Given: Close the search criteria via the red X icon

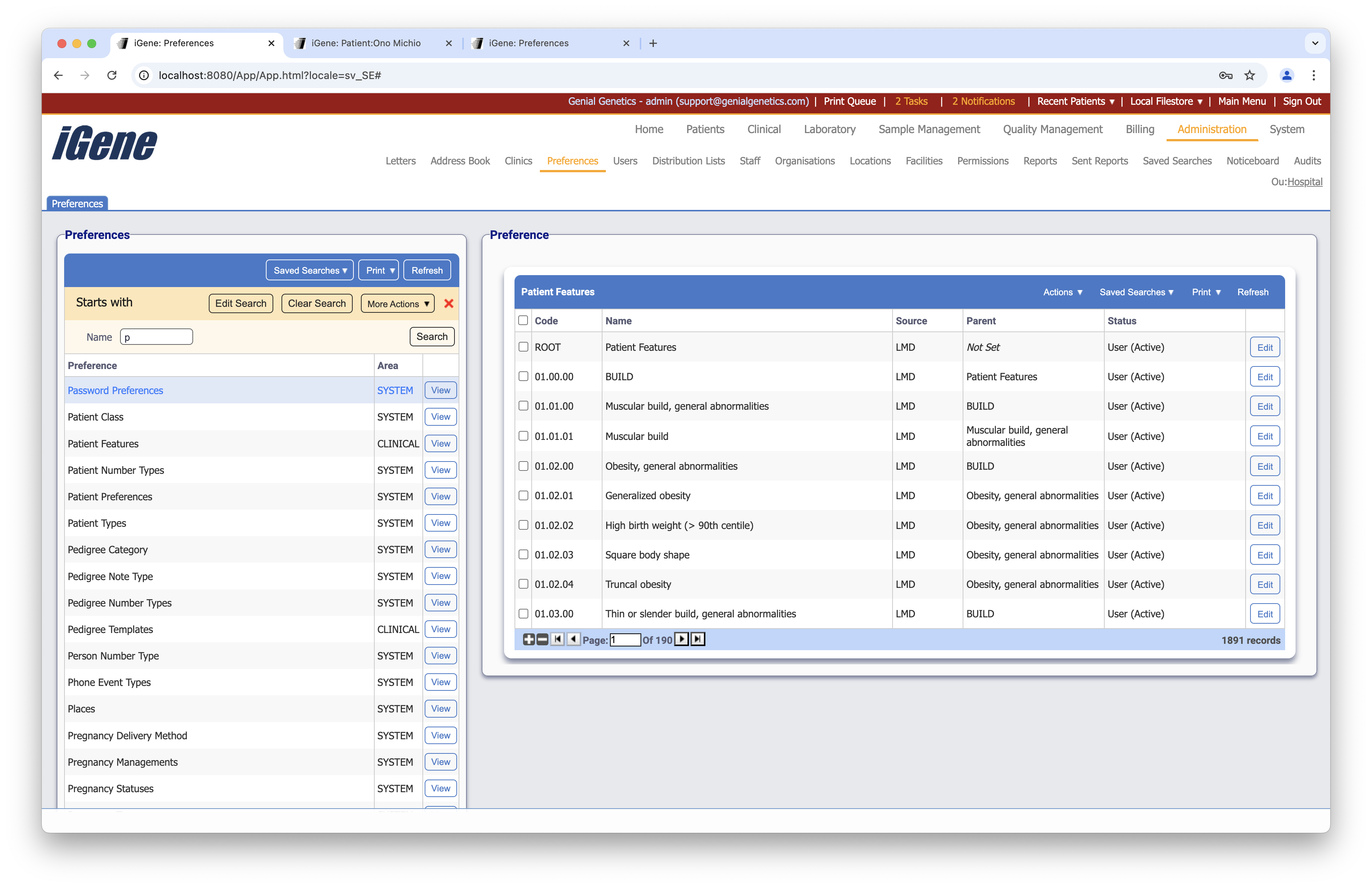Looking at the screenshot, I should point(449,303).
